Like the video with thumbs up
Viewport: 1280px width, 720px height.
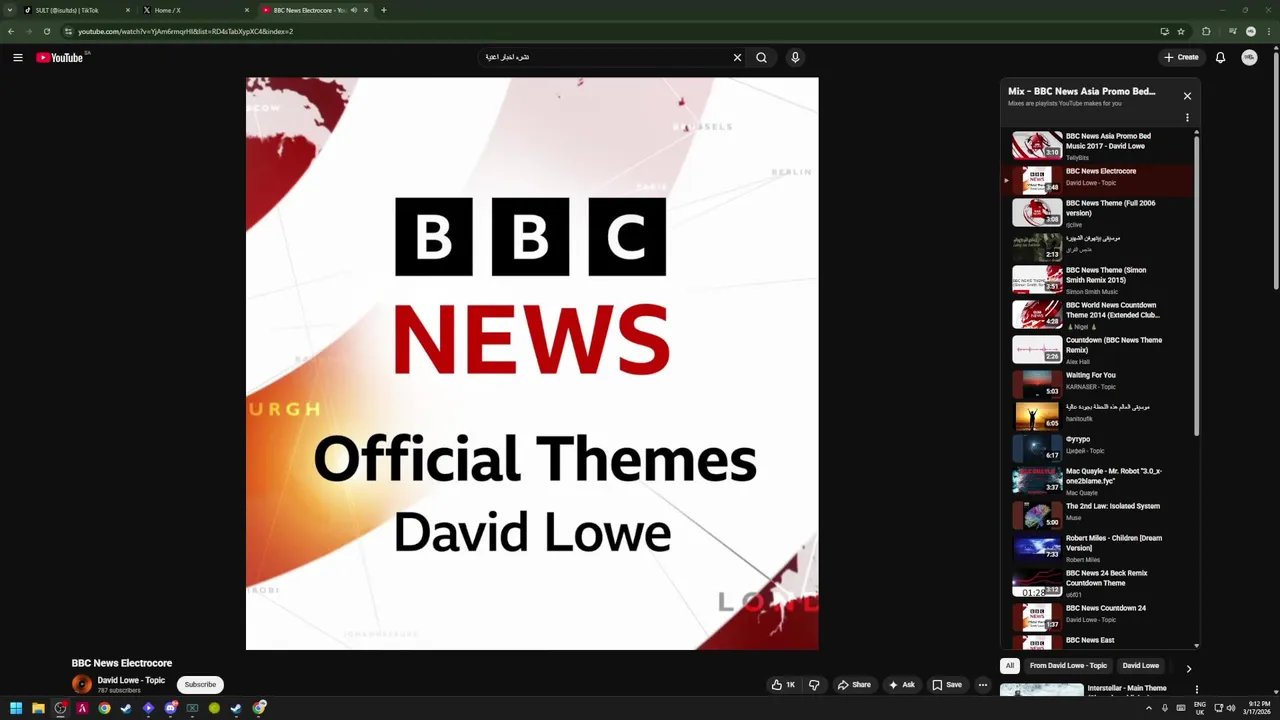click(782, 685)
